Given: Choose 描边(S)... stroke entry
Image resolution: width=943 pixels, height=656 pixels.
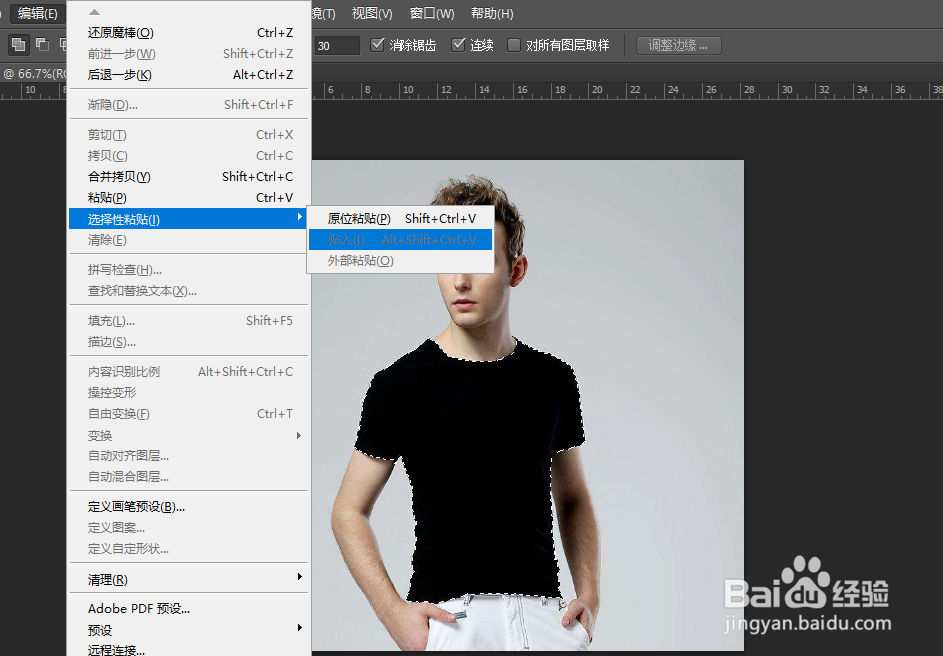Looking at the screenshot, I should click(189, 342).
